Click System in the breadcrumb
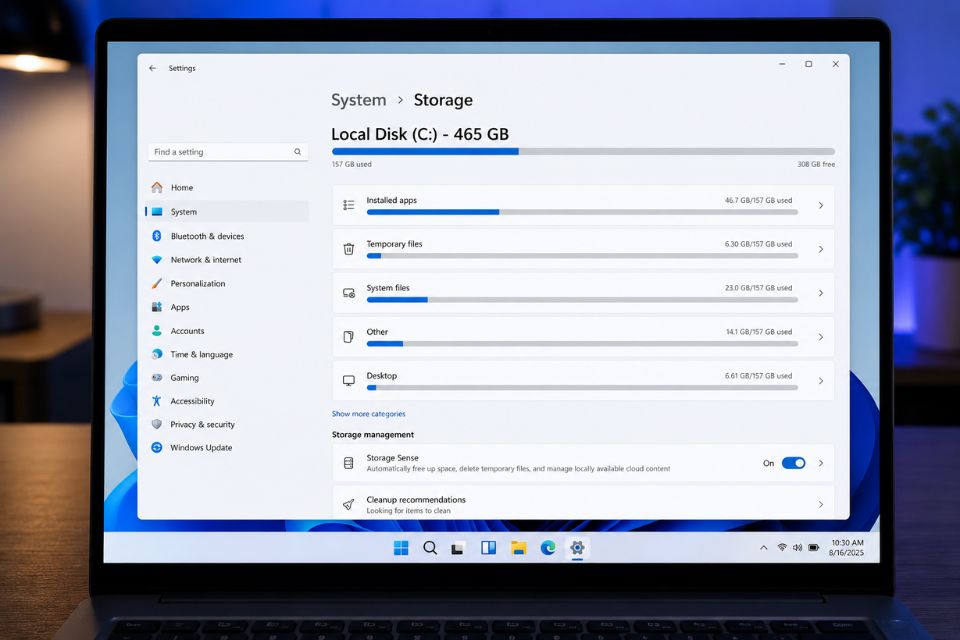 point(359,100)
